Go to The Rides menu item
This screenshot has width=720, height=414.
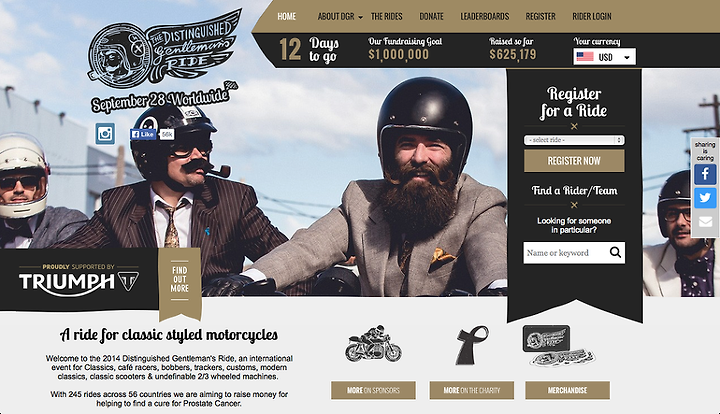(x=387, y=17)
